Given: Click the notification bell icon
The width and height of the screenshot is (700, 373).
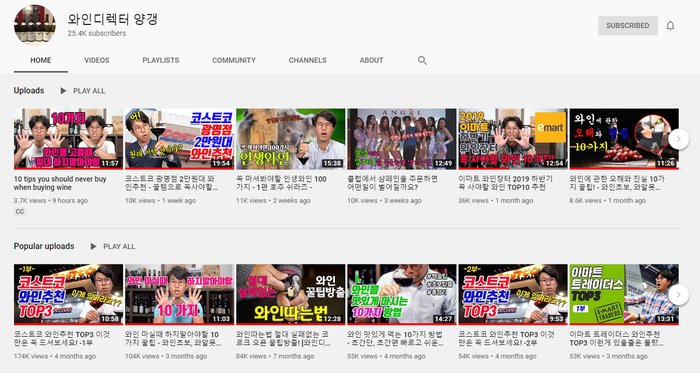Looking at the screenshot, I should click(x=670, y=26).
